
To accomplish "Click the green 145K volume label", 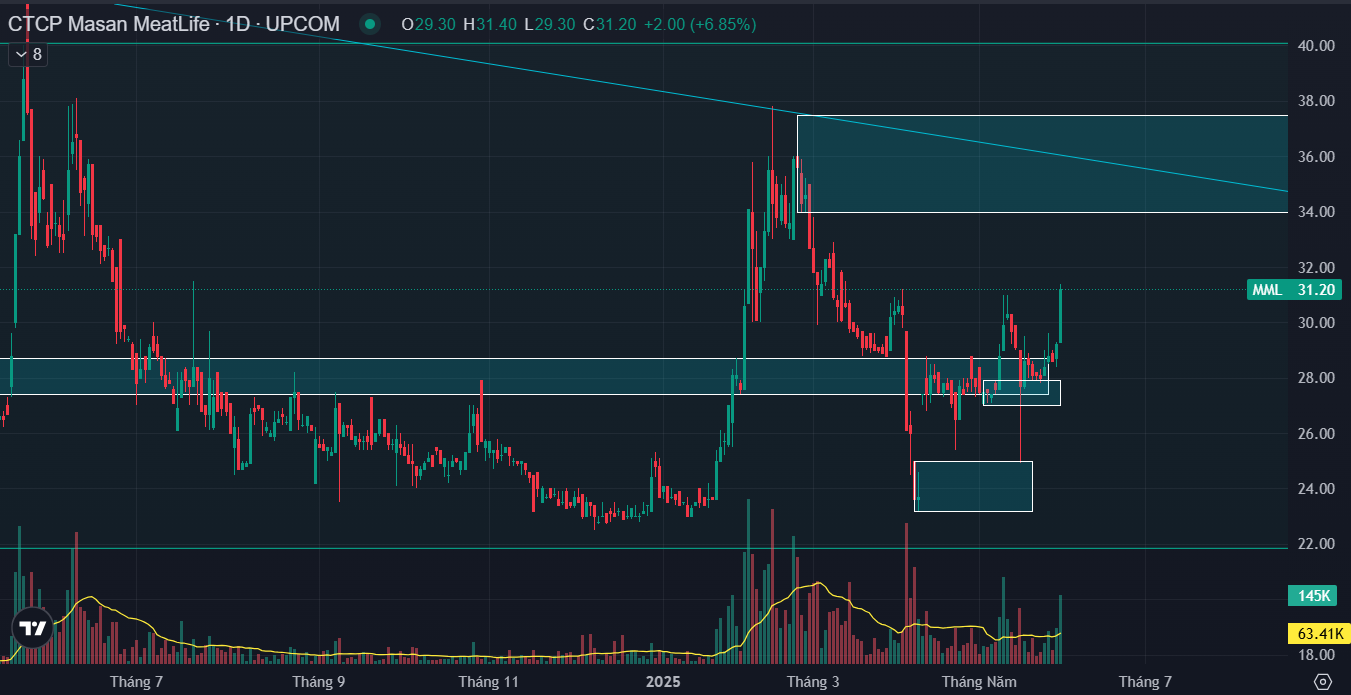I will (x=1314, y=597).
